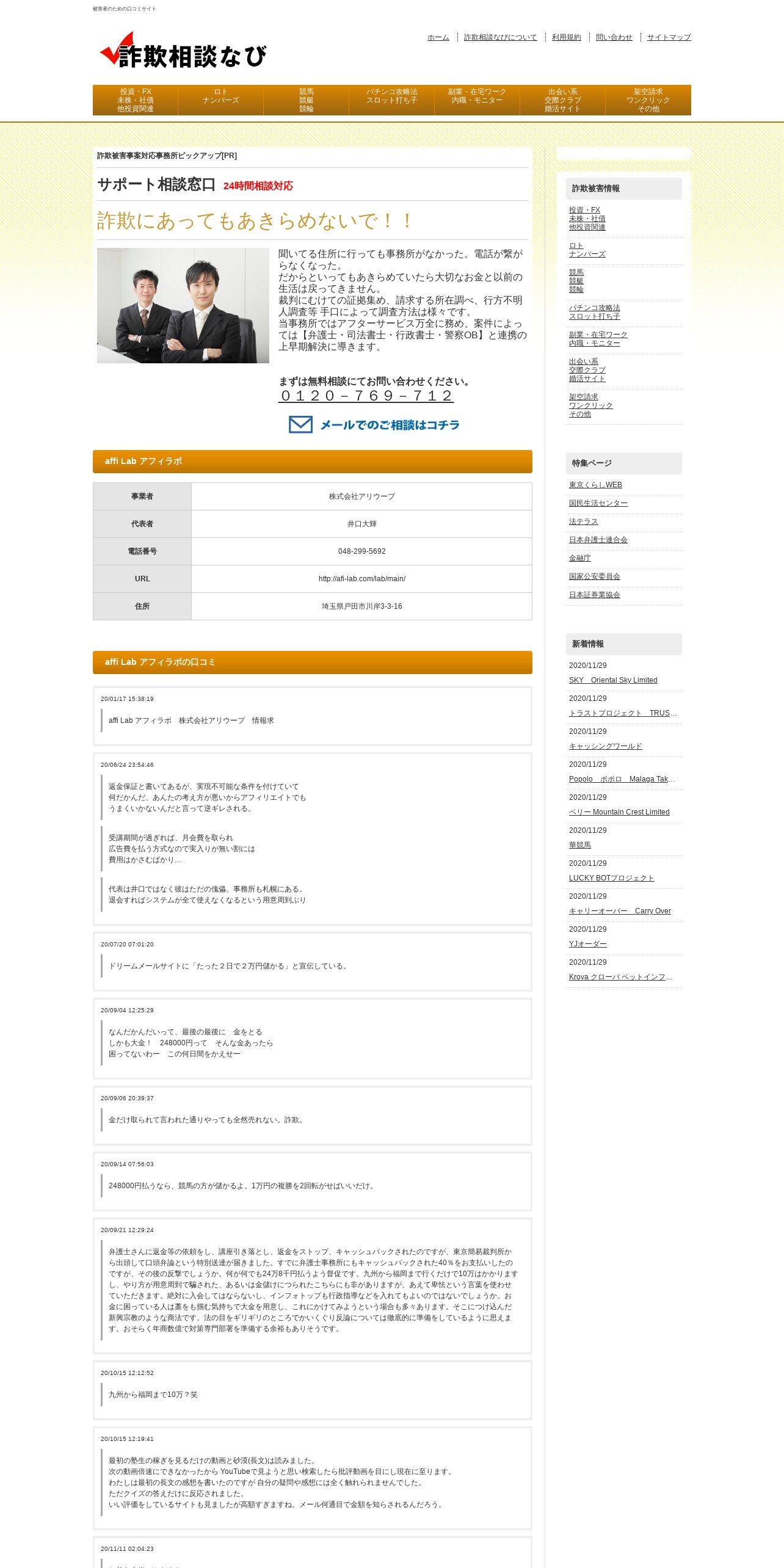Click review timestamp 20/06/24 23:54:46
The height and width of the screenshot is (1568, 784).
click(127, 765)
